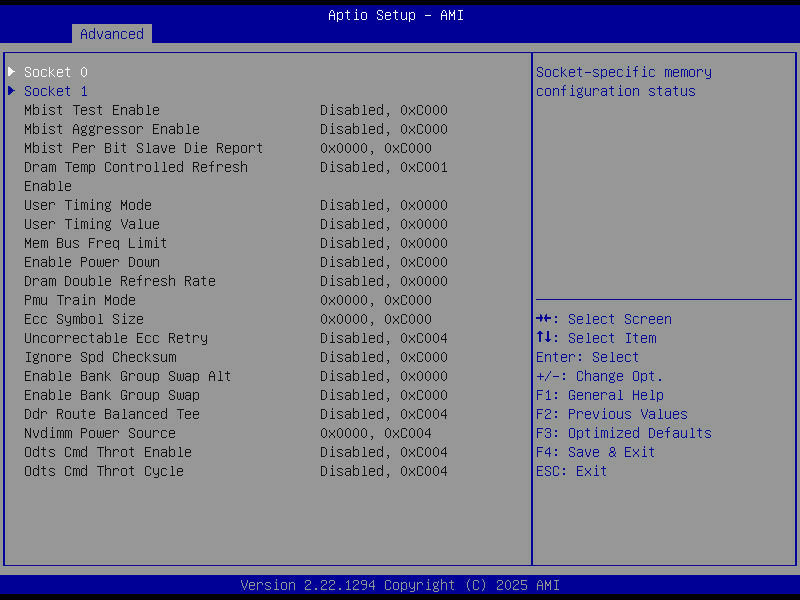Select Odts Cmd Throt Cycle setting
This screenshot has width=800, height=600.
[x=103, y=470]
